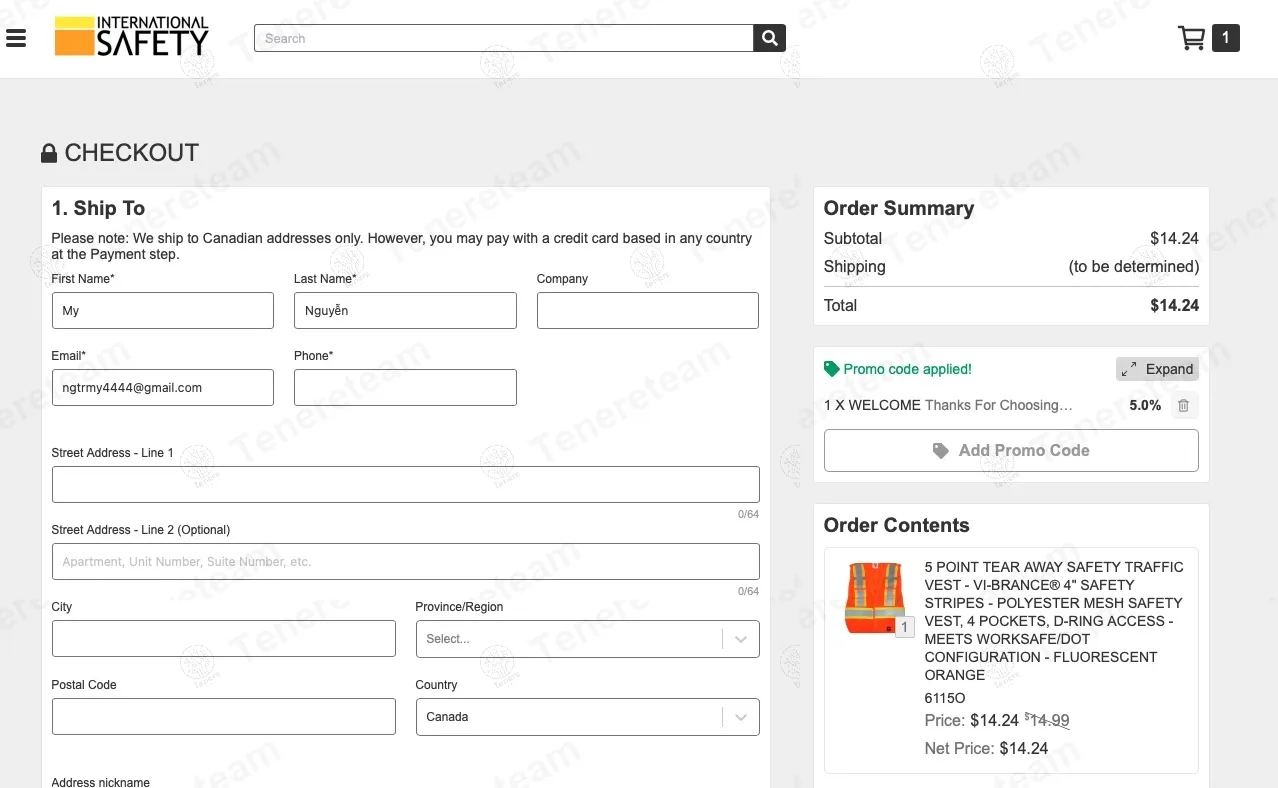Click the Postal Code field

tap(223, 717)
